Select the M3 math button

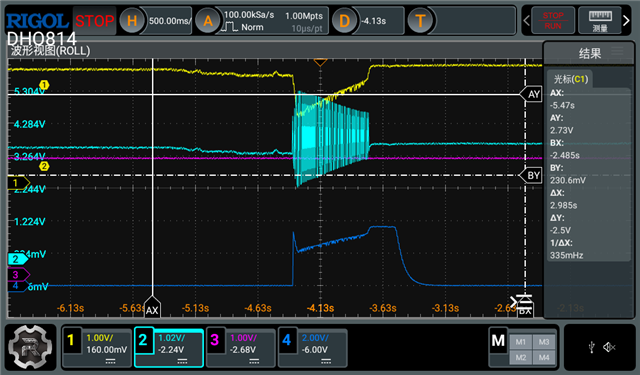(x=544, y=342)
